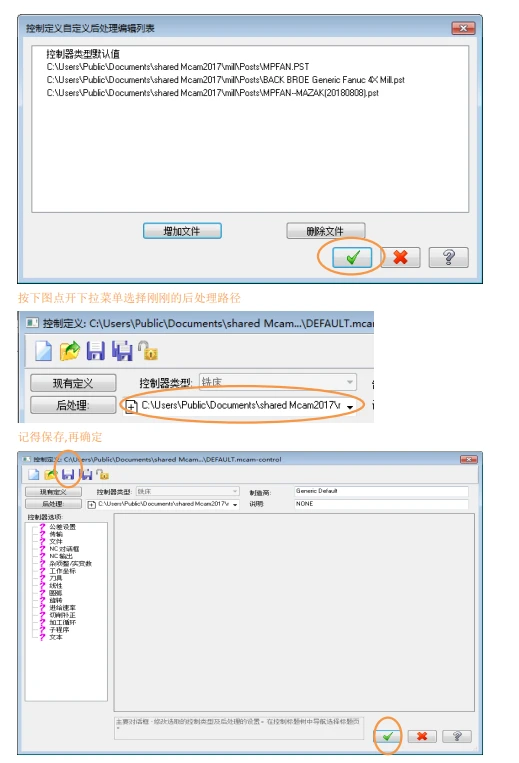
Task: Click the Generic Default manufacturer field
Action: click(x=381, y=491)
